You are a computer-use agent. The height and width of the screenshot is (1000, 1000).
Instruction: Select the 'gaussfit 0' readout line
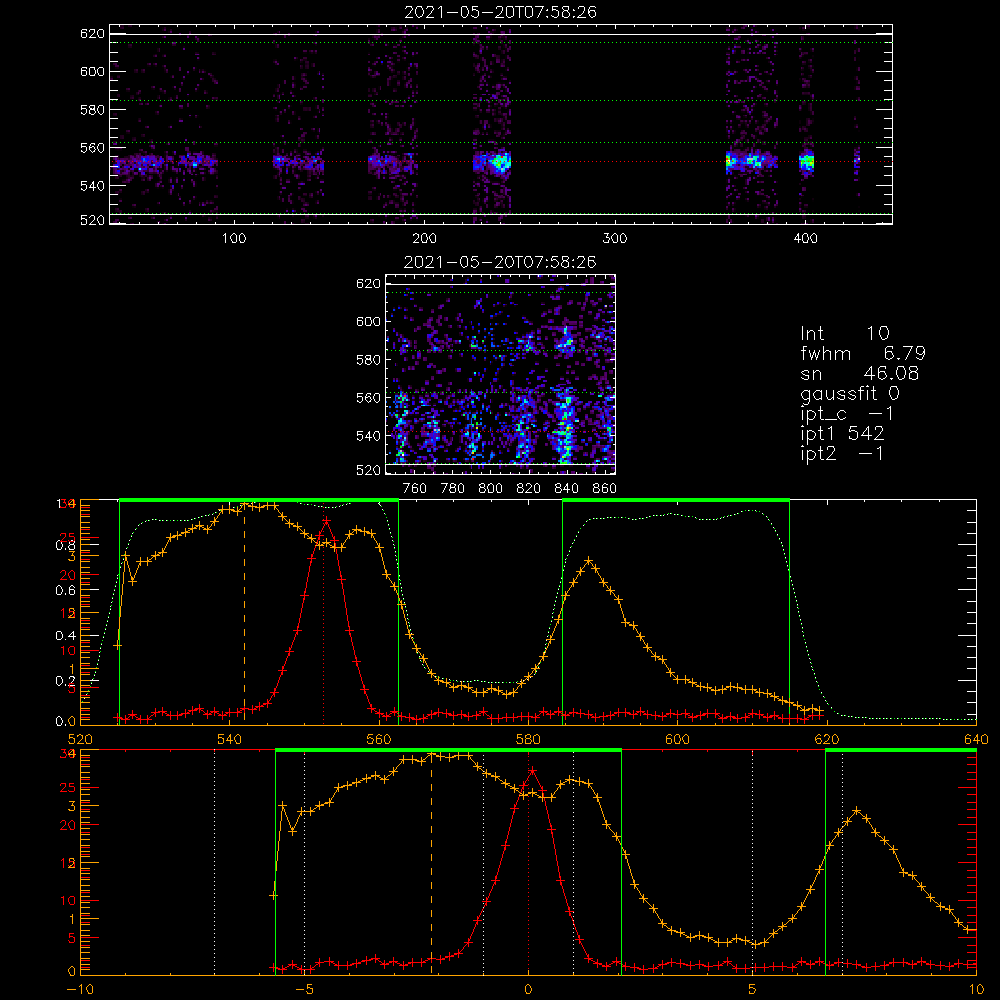(849, 393)
